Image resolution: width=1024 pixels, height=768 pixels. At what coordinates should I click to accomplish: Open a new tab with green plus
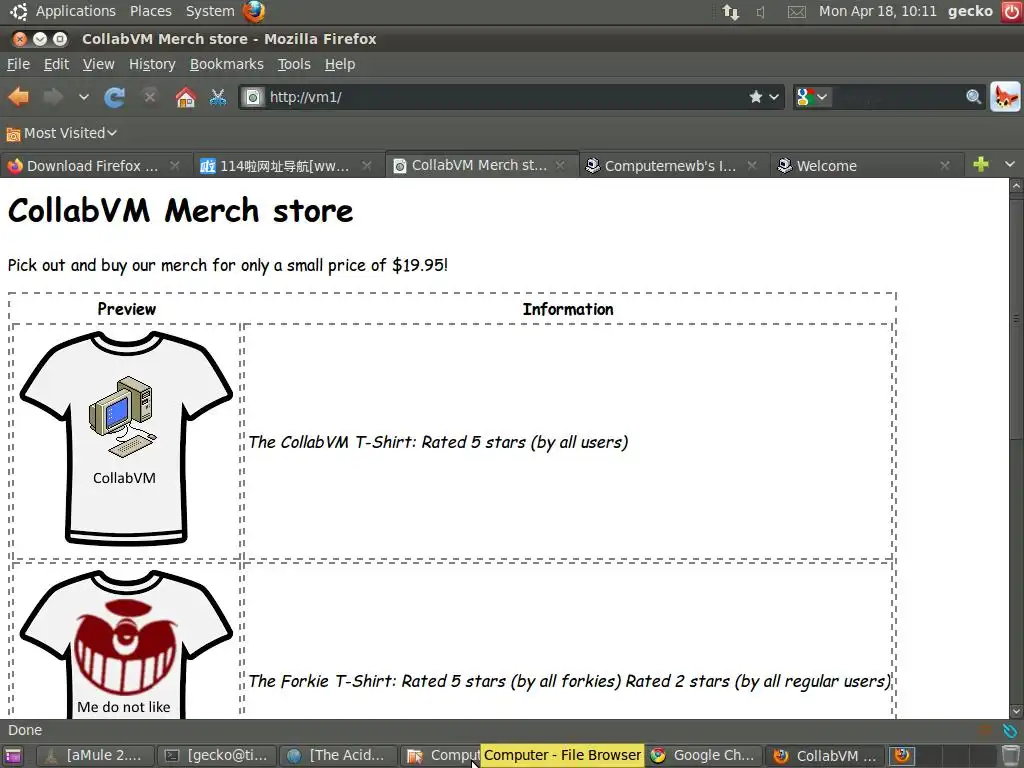981,165
